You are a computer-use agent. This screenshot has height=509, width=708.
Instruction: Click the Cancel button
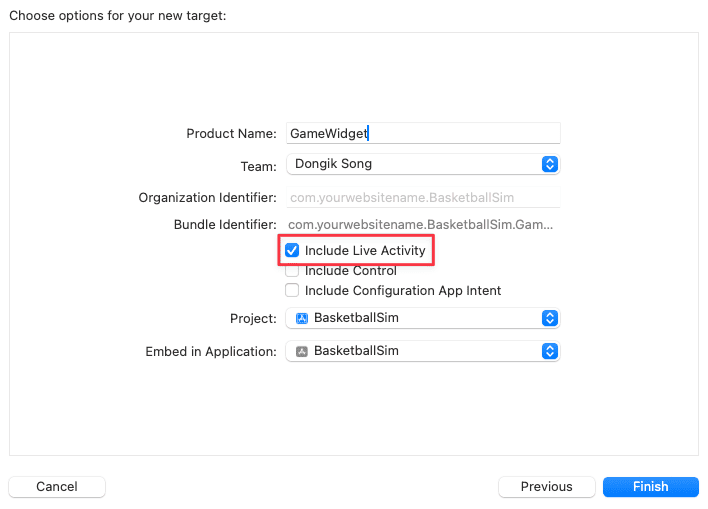click(57, 487)
